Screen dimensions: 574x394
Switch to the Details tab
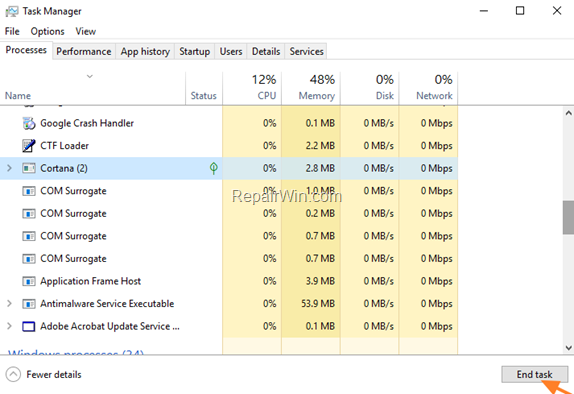[x=266, y=52]
